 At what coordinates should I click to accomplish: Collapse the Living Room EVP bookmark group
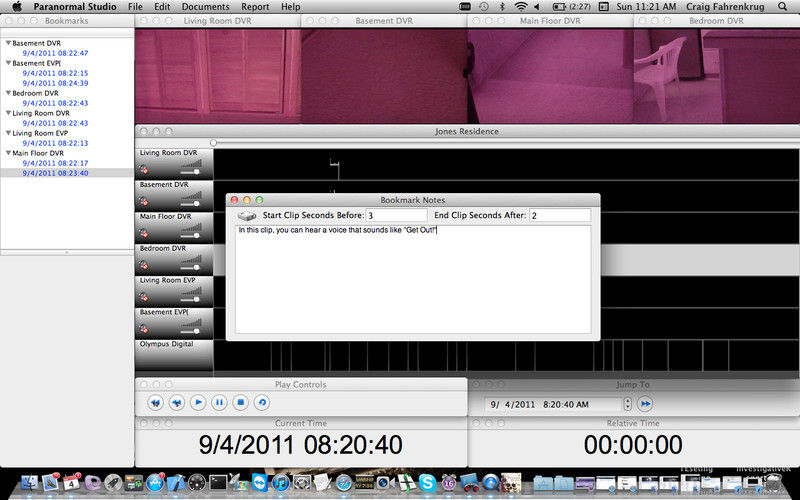click(x=8, y=133)
